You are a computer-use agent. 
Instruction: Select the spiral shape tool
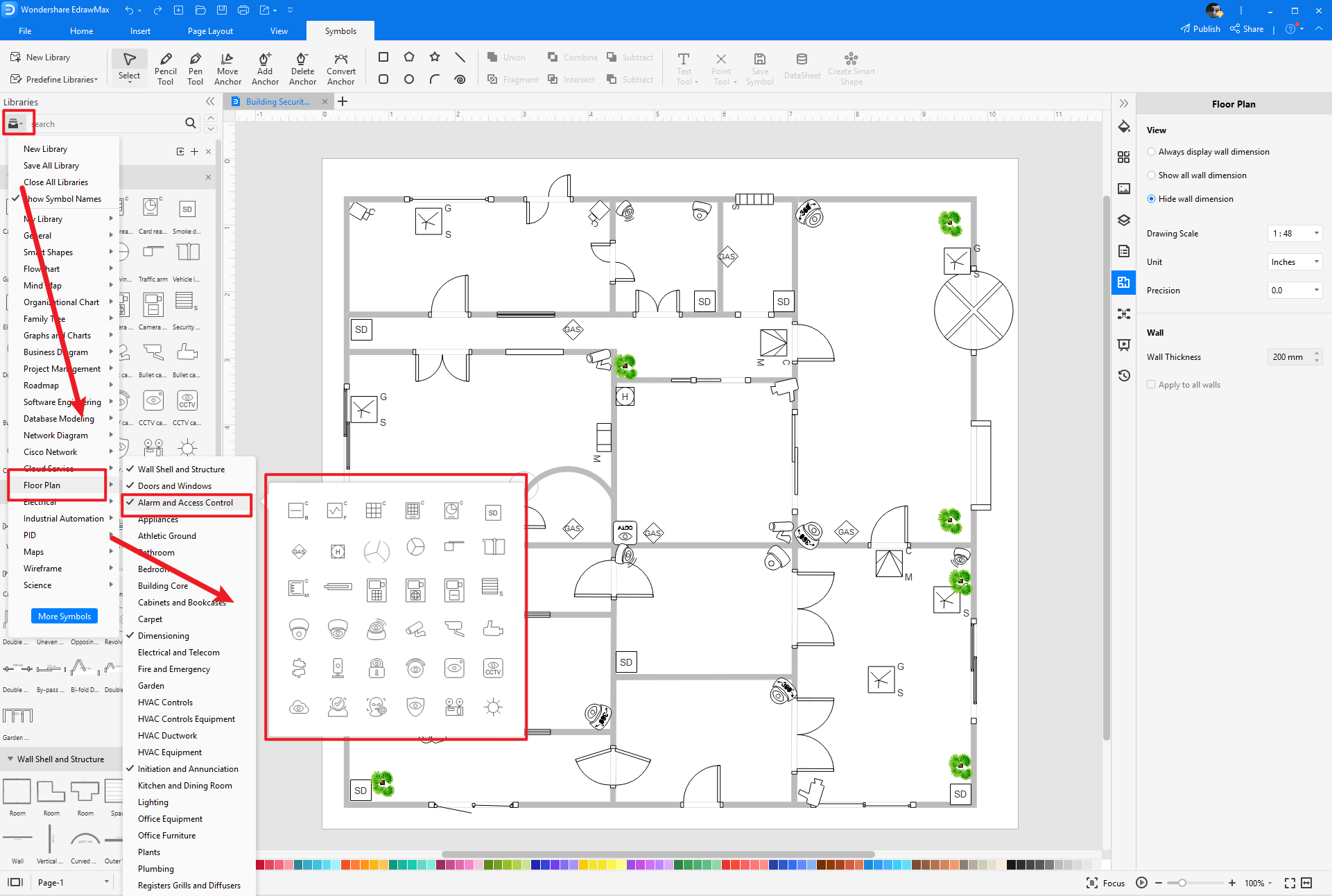[460, 79]
